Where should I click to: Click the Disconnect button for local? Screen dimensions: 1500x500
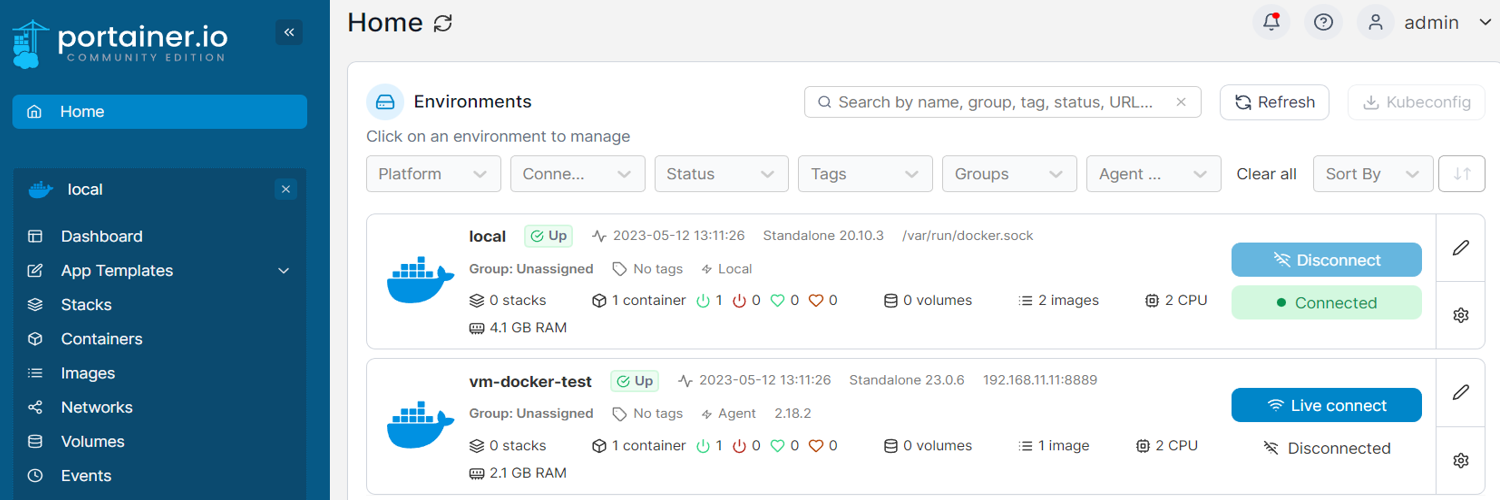click(1326, 260)
